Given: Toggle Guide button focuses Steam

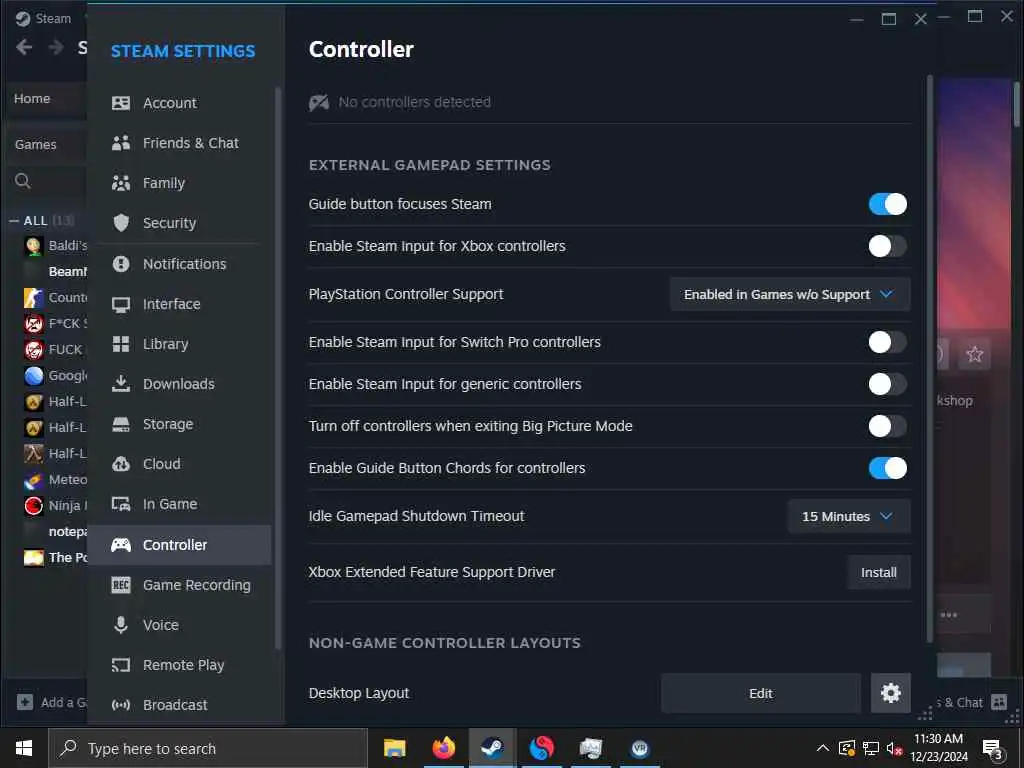Looking at the screenshot, I should [x=888, y=204].
